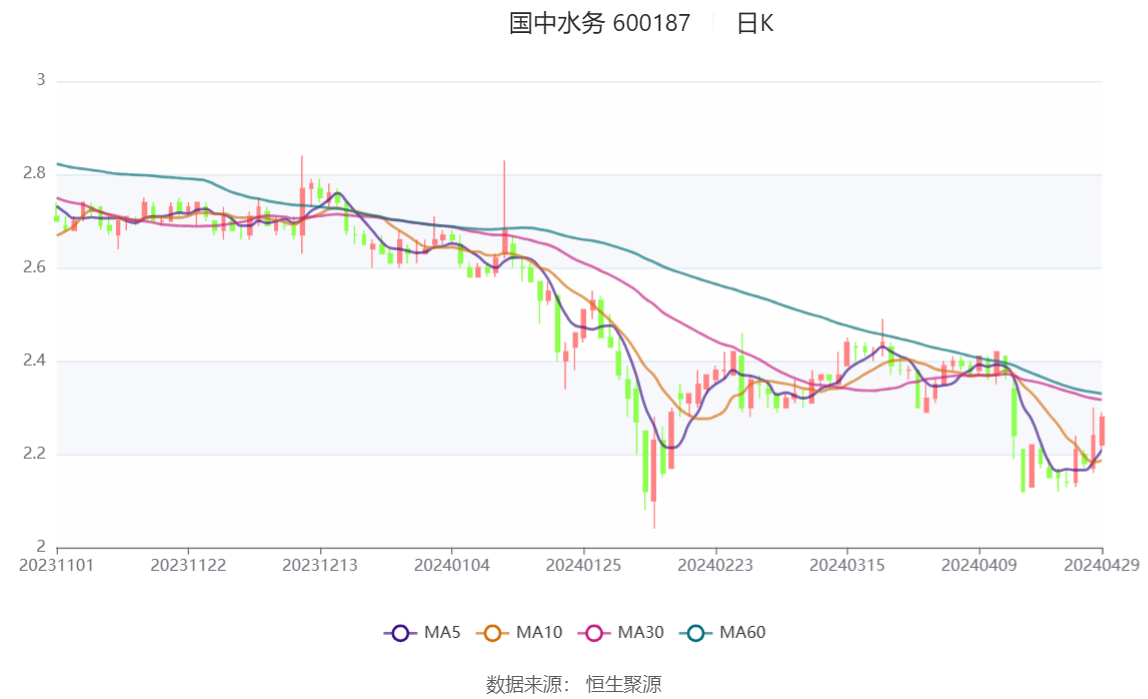Image resolution: width=1148 pixels, height=699 pixels.
Task: Toggle MA60 visibility via its legend text
Action: (x=742, y=633)
